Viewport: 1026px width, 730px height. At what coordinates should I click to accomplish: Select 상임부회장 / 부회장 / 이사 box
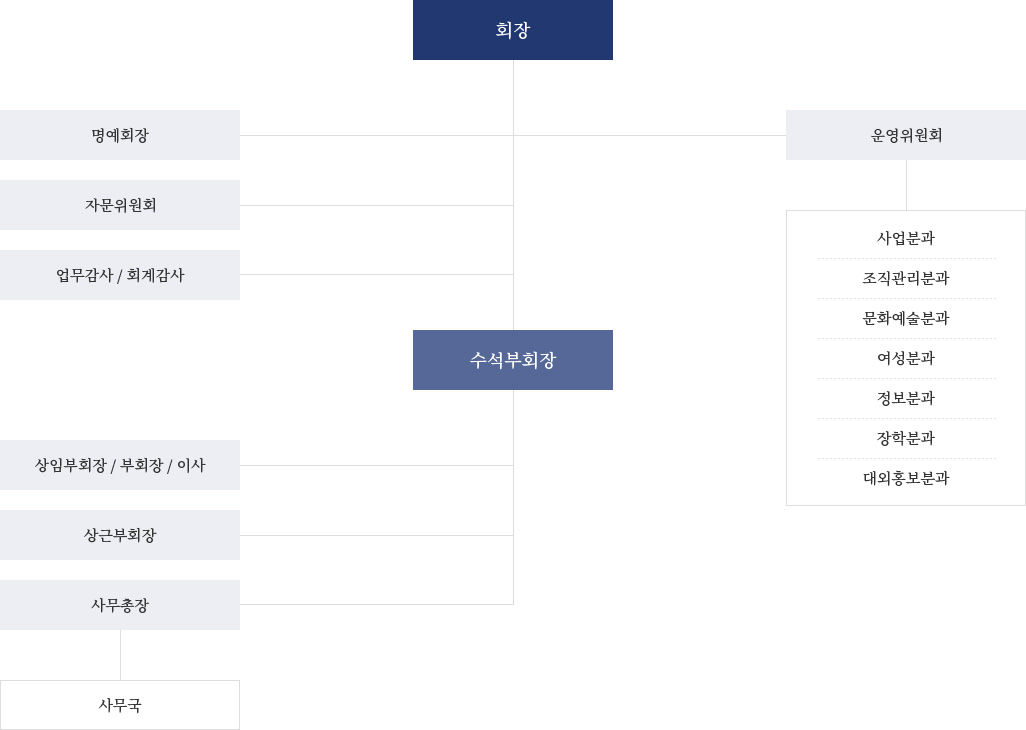[120, 466]
